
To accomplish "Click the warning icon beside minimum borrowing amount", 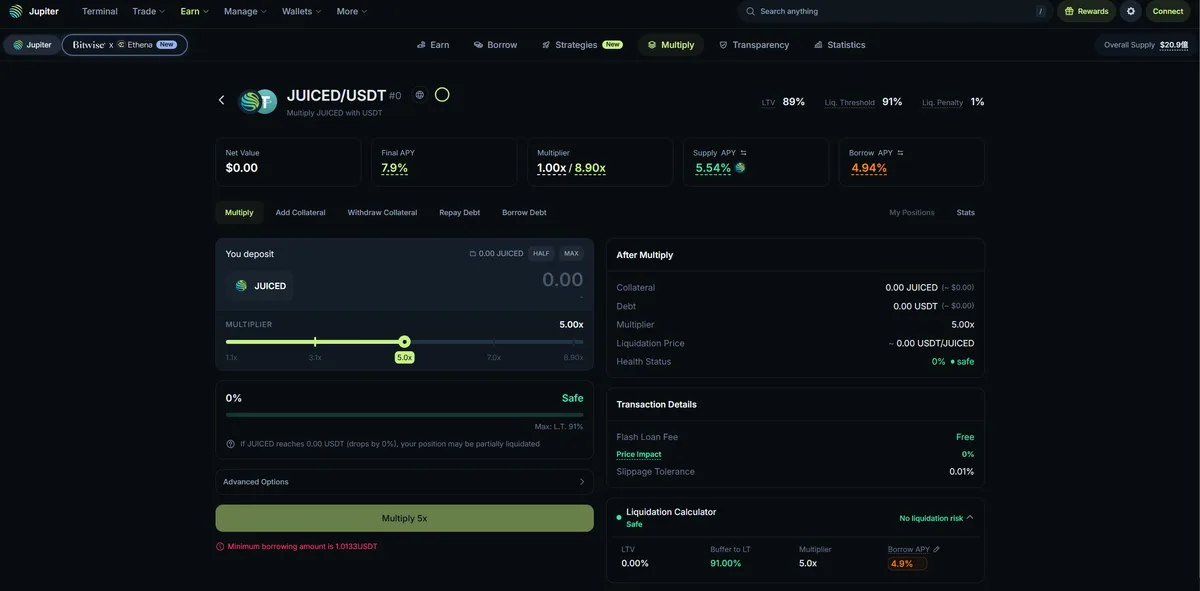I will (220, 547).
